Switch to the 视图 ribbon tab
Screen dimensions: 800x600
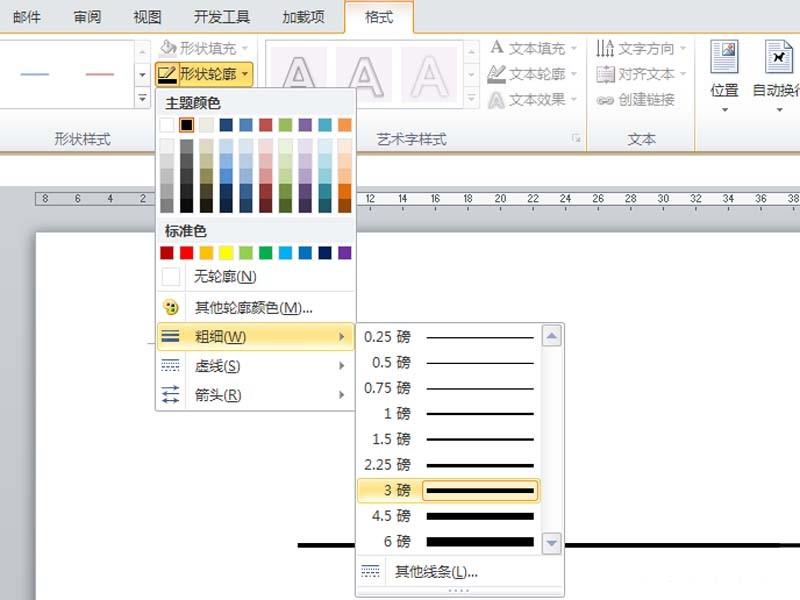point(146,16)
